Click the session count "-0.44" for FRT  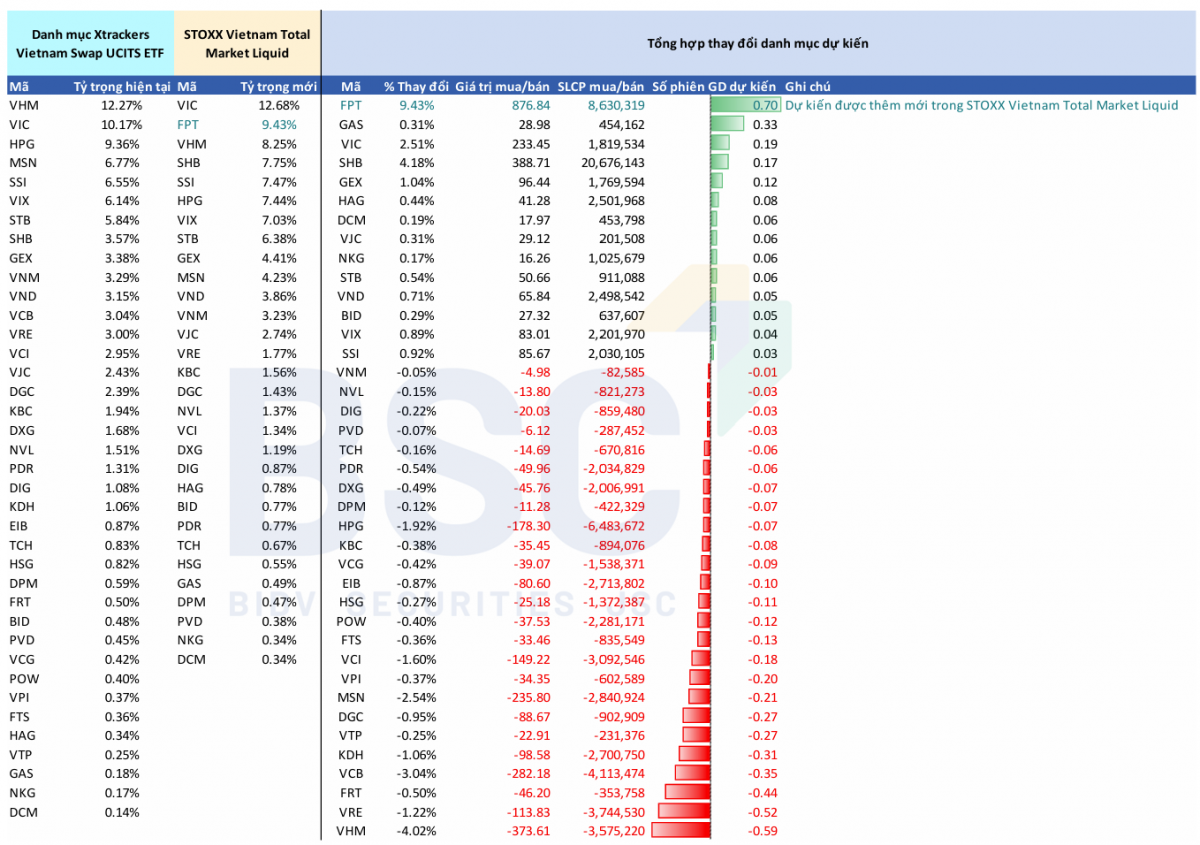click(x=763, y=793)
